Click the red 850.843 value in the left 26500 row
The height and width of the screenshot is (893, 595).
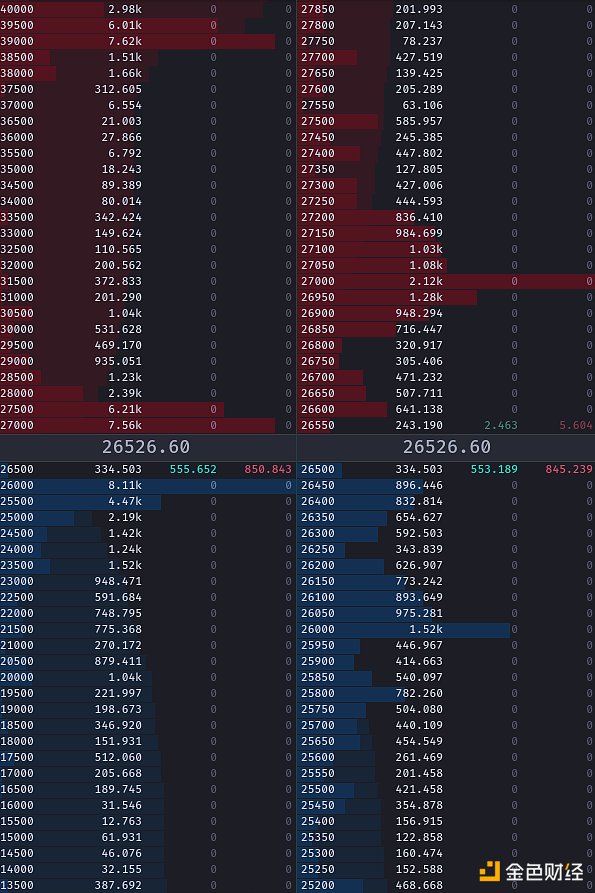(x=268, y=469)
